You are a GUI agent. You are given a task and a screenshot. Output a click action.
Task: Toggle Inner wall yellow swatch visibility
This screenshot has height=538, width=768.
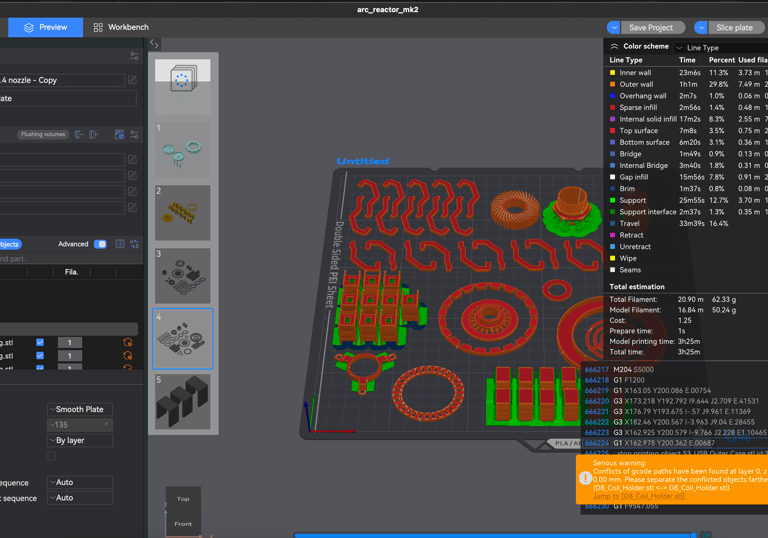click(x=612, y=73)
